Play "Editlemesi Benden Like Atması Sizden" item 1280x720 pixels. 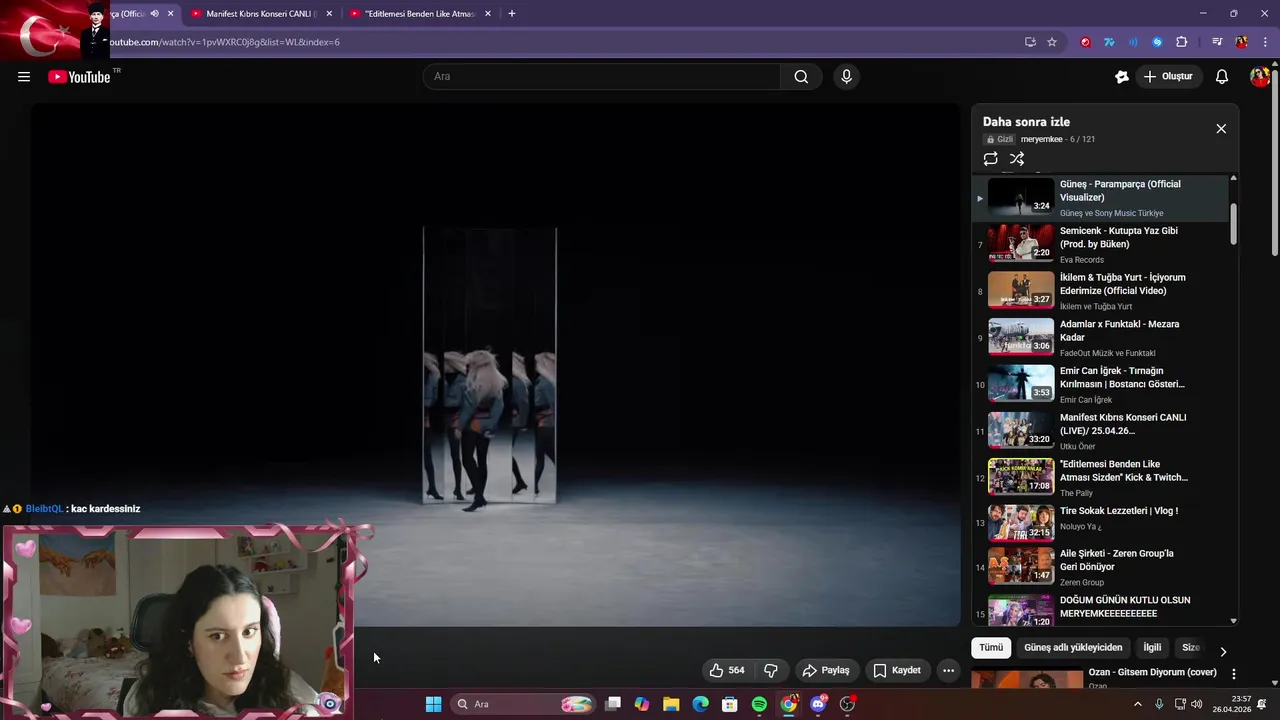(1100, 478)
